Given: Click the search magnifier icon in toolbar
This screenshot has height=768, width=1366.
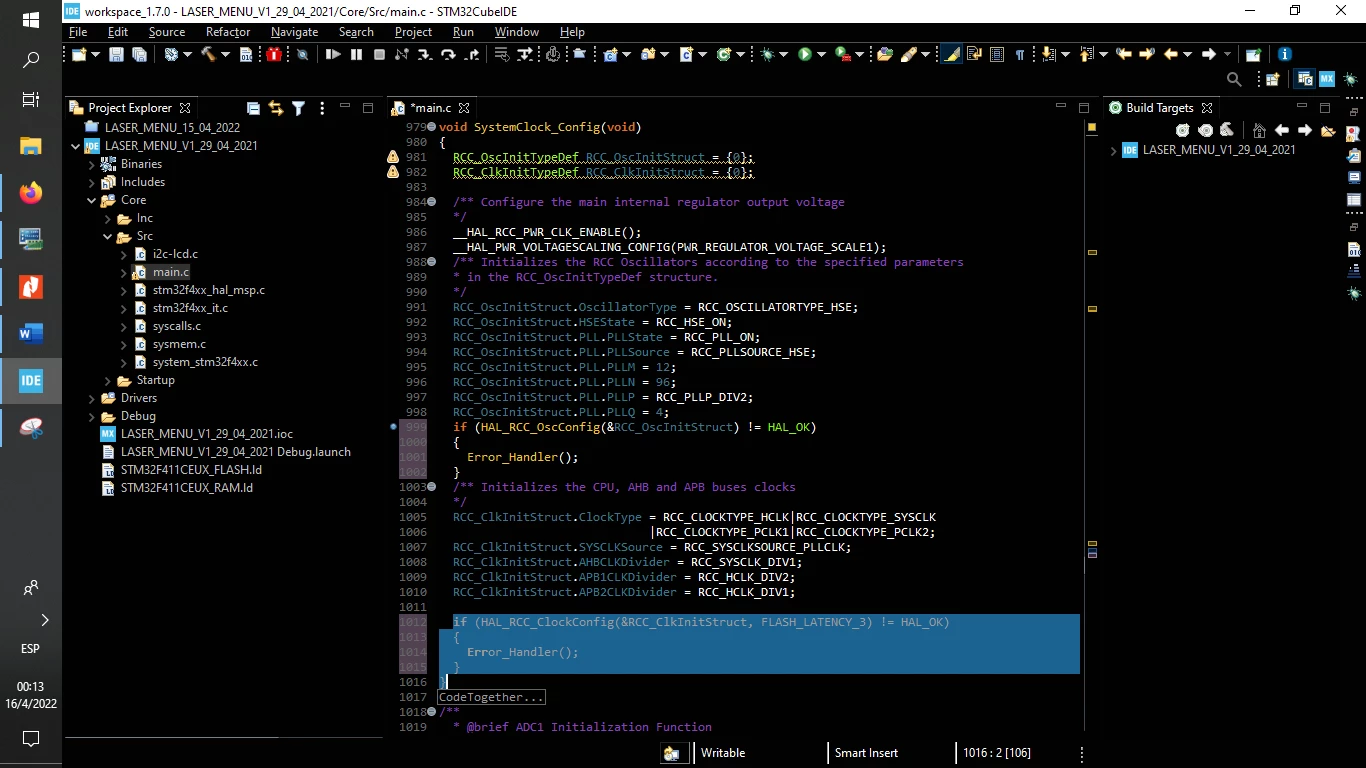Looking at the screenshot, I should point(1234,79).
